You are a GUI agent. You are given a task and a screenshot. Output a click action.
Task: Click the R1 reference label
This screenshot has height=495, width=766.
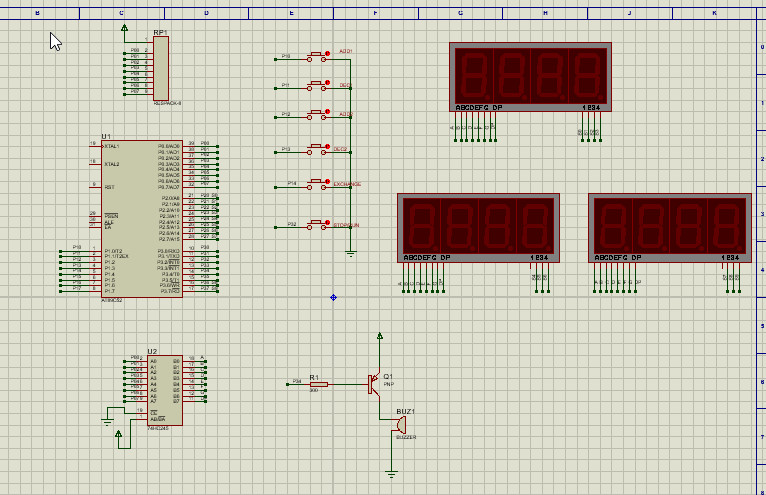click(x=314, y=378)
